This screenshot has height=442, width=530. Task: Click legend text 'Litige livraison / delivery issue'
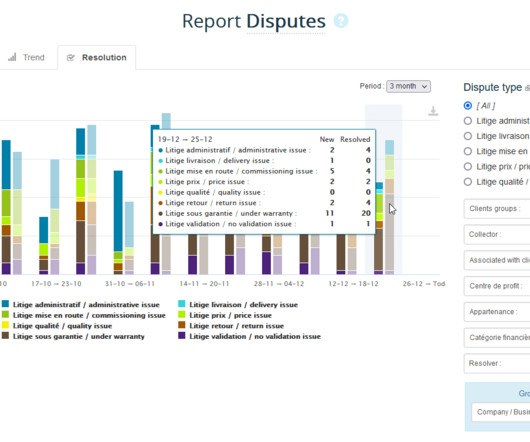(x=243, y=304)
